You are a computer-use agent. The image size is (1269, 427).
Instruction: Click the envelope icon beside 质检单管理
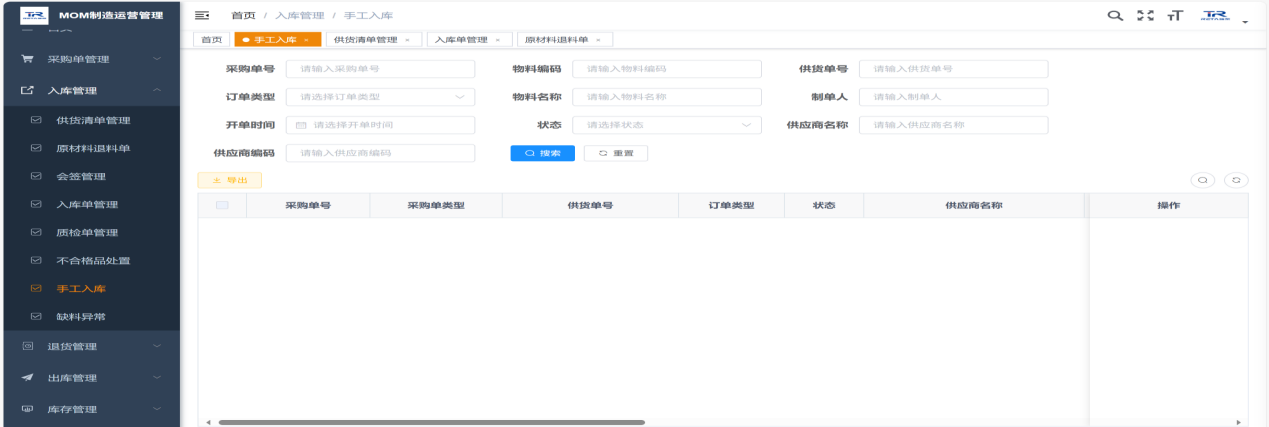36,233
